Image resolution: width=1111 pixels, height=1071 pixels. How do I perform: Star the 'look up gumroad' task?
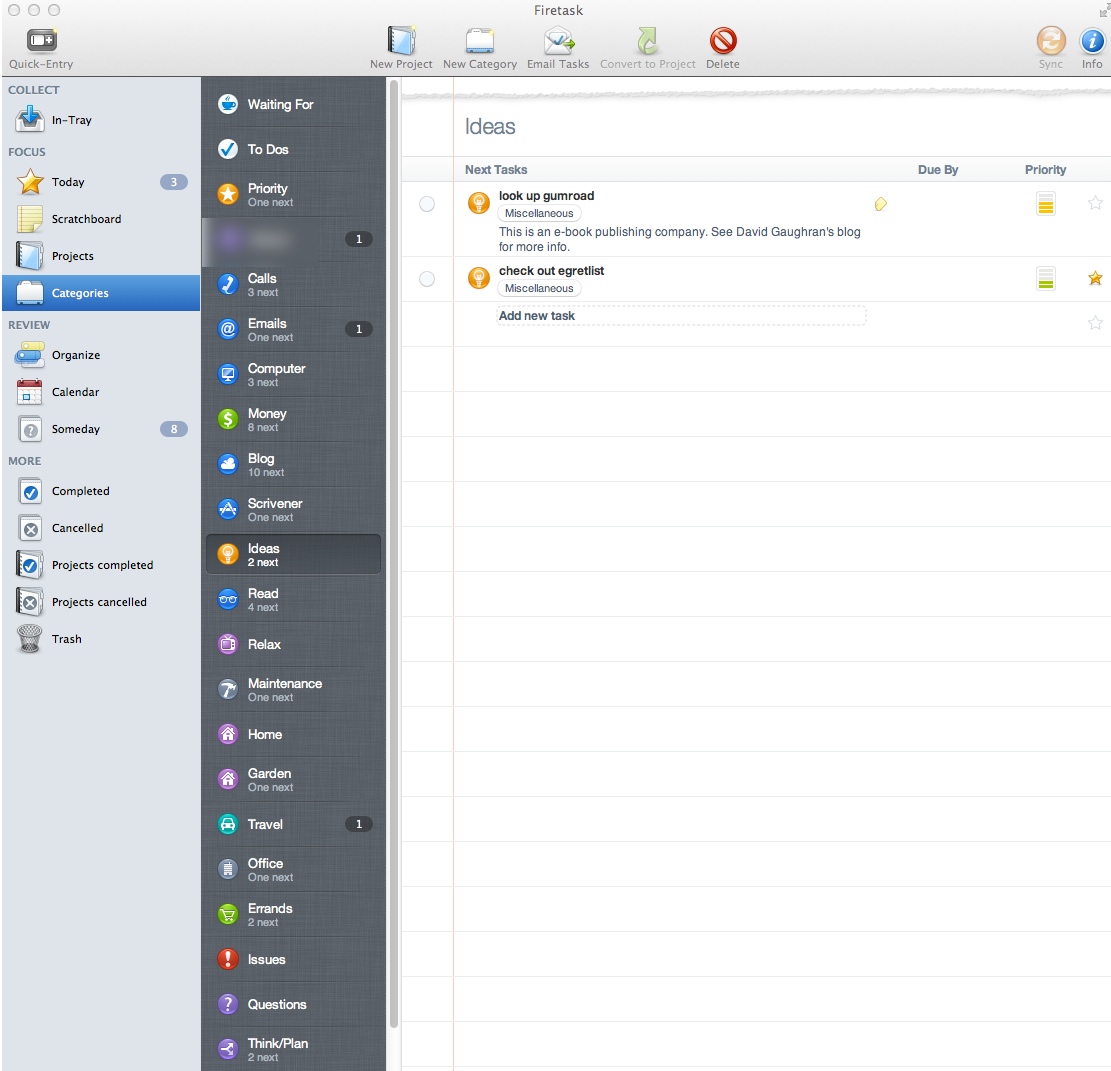(1095, 204)
